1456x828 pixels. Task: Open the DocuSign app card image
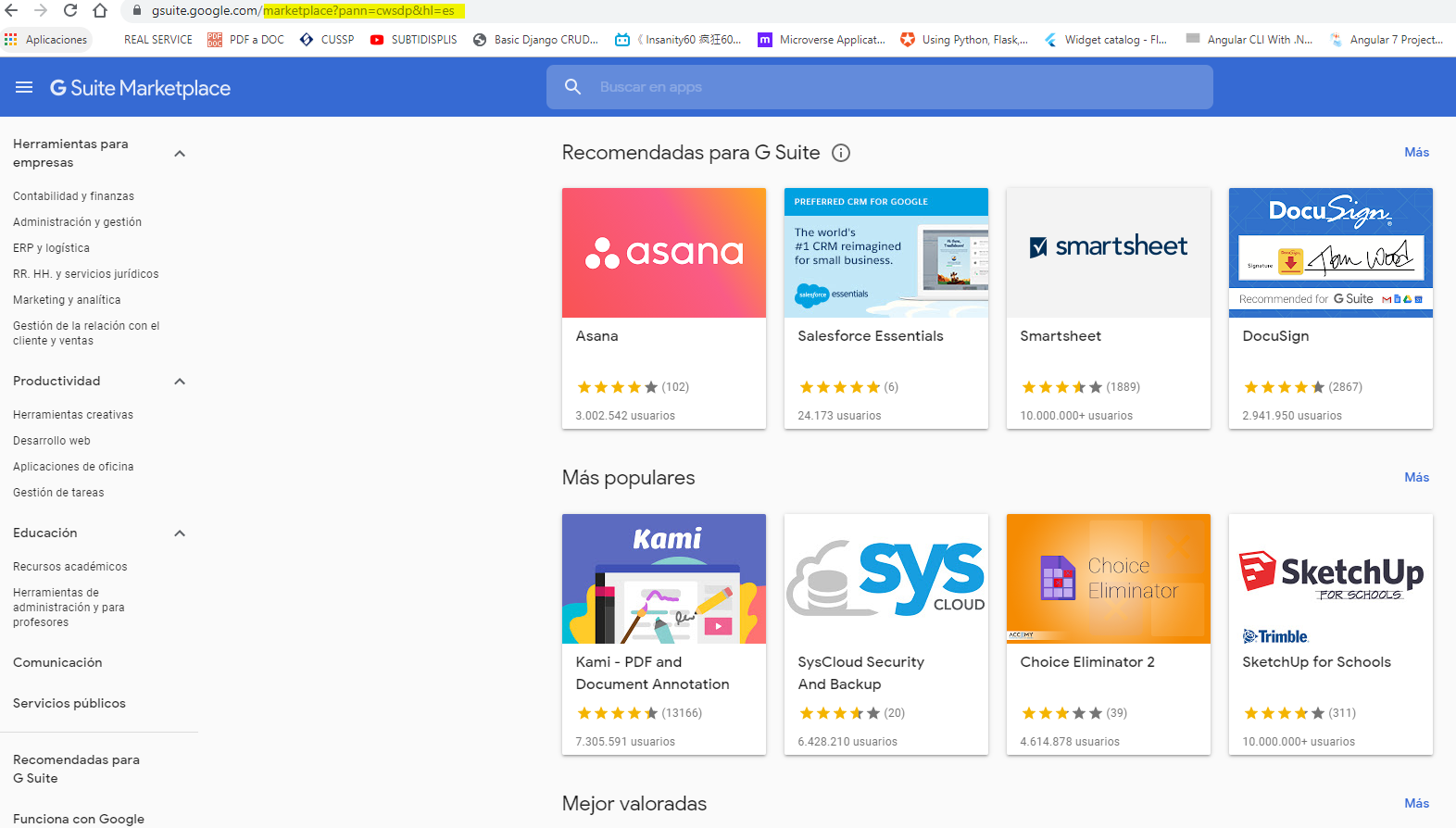tap(1331, 253)
